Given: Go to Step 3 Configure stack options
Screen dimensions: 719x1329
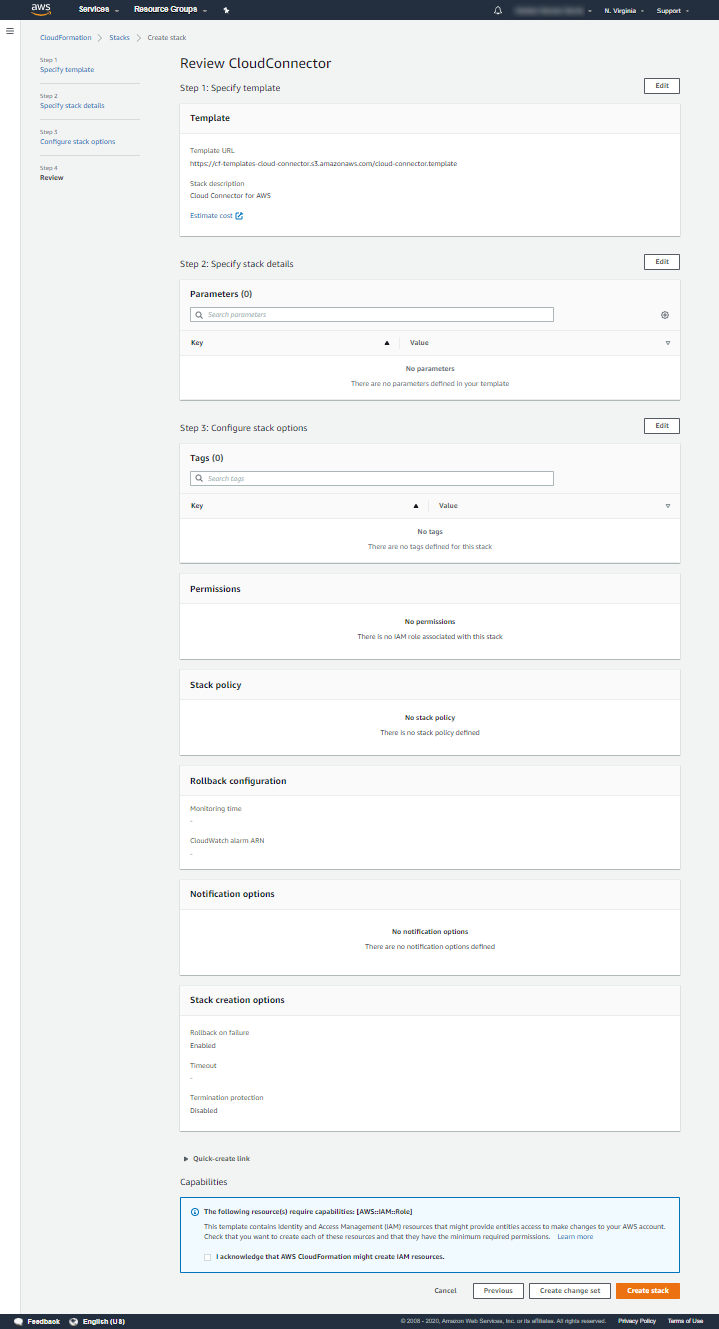Looking at the screenshot, I should (77, 141).
